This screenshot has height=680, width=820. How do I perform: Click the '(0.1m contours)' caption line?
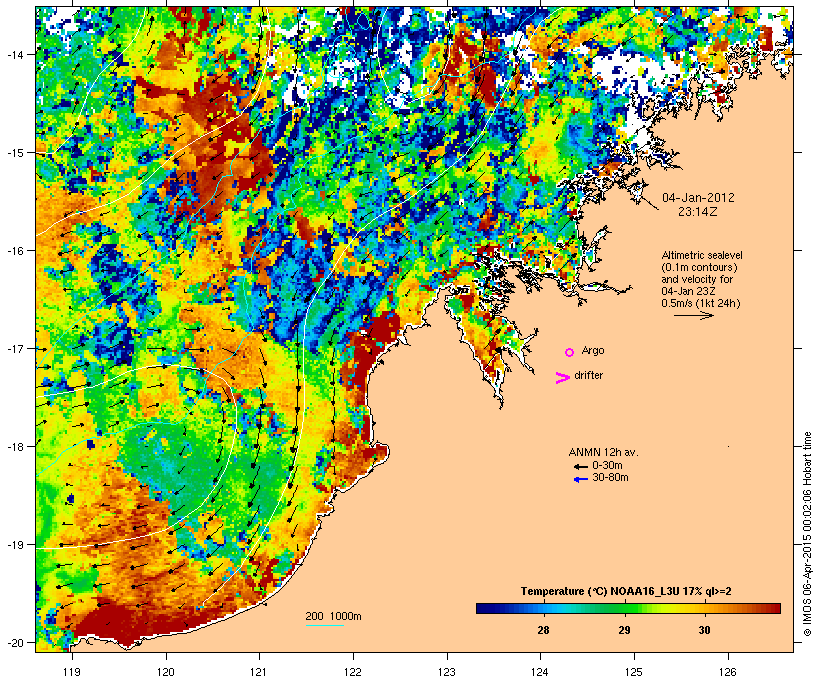699,267
